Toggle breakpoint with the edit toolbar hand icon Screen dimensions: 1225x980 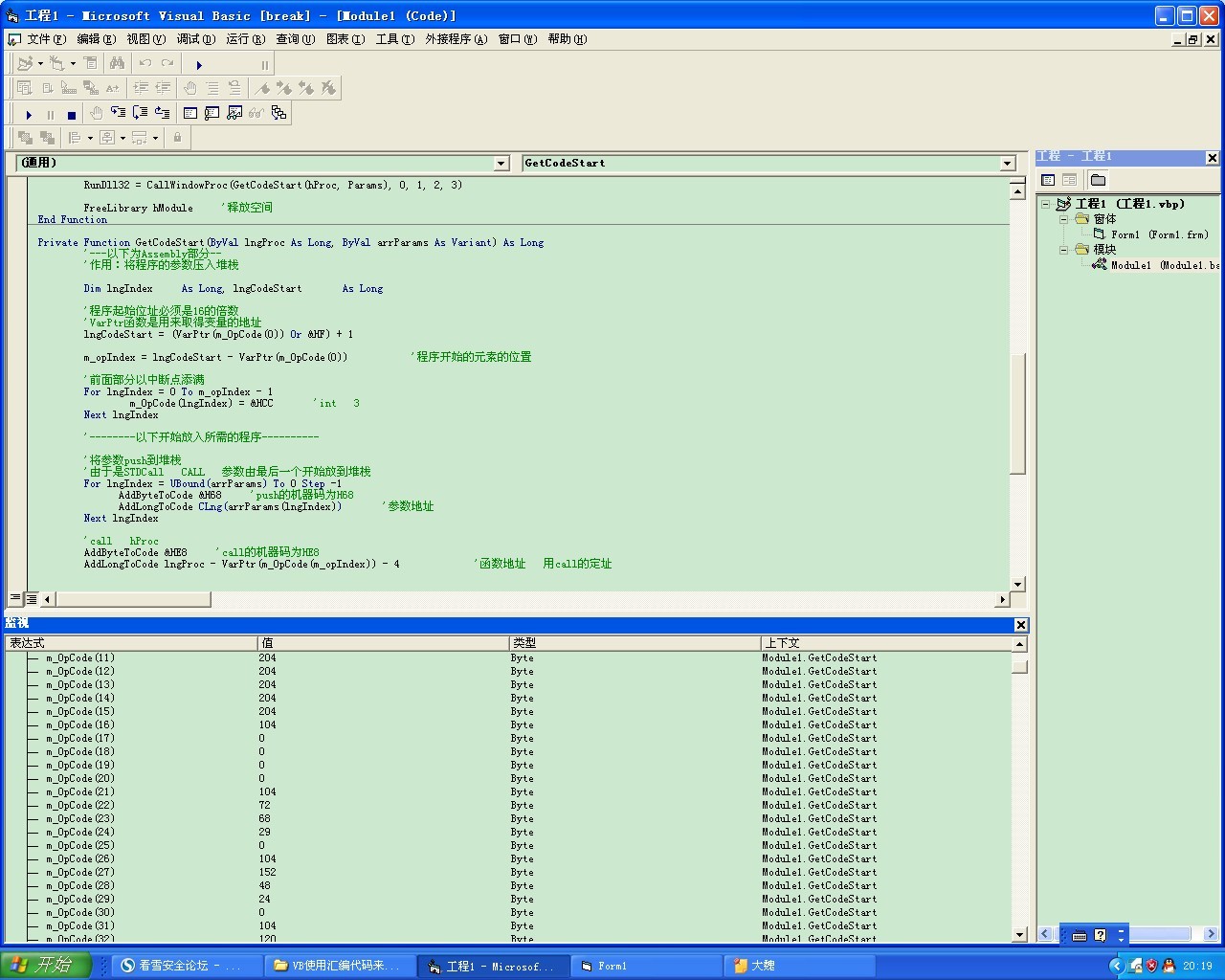click(x=190, y=88)
